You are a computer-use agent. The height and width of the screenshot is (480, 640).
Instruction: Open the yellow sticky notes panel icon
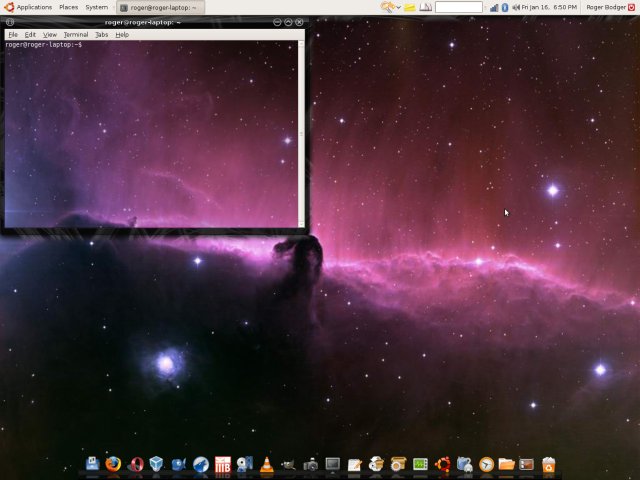click(x=410, y=7)
